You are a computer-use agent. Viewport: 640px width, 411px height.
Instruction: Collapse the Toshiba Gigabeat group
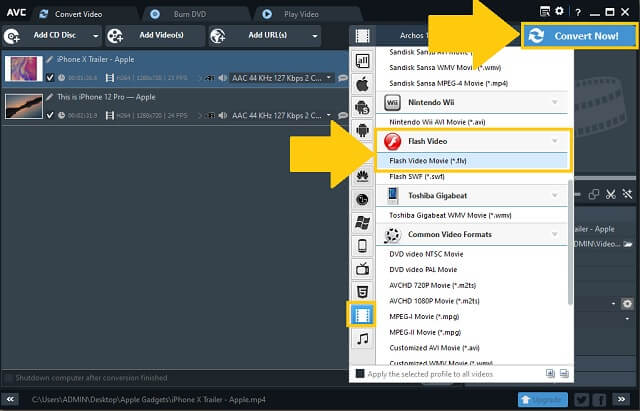tap(555, 196)
